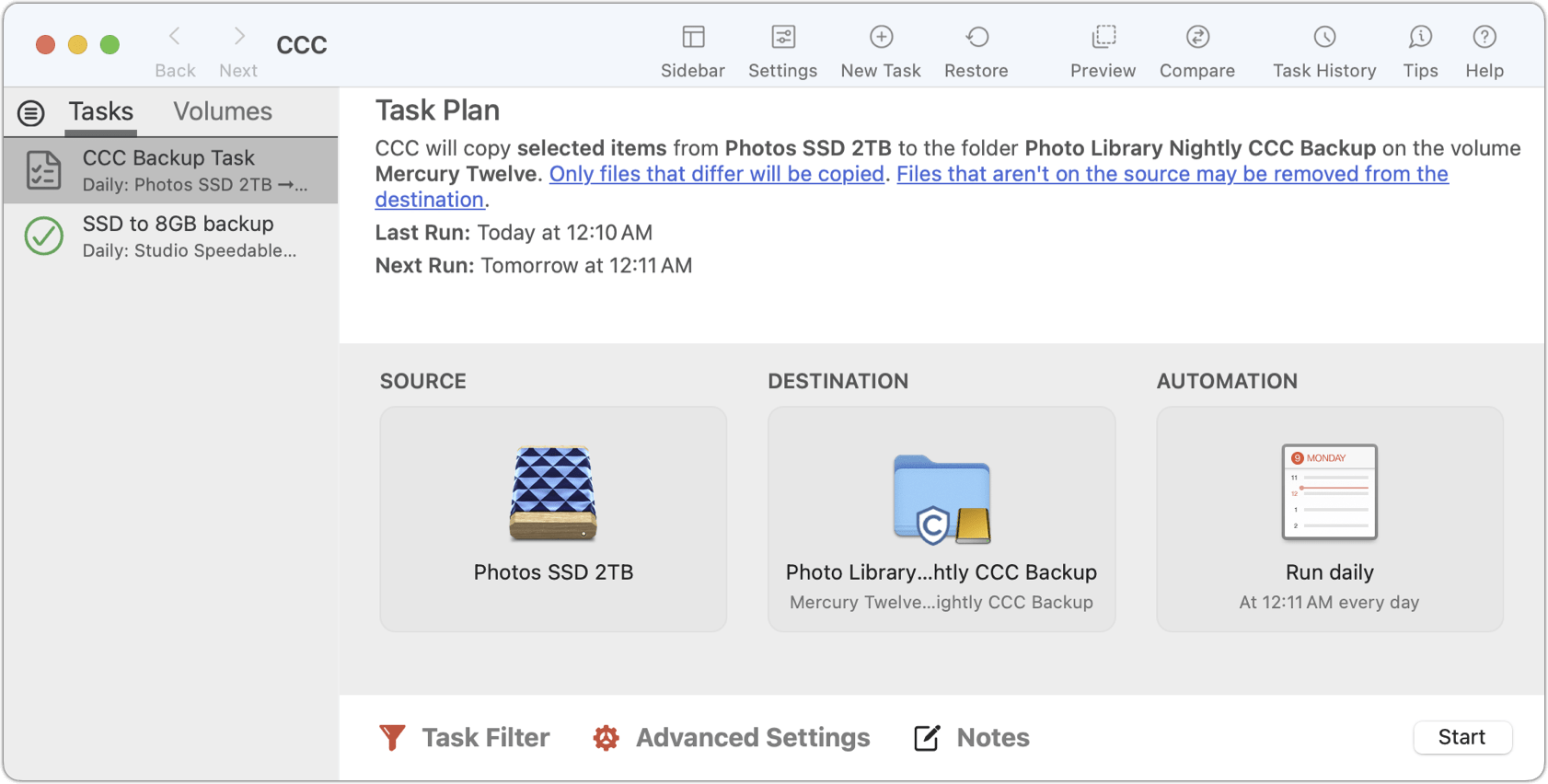Click the 'Run daily' automation label
This screenshot has height=784, width=1548.
[x=1330, y=572]
